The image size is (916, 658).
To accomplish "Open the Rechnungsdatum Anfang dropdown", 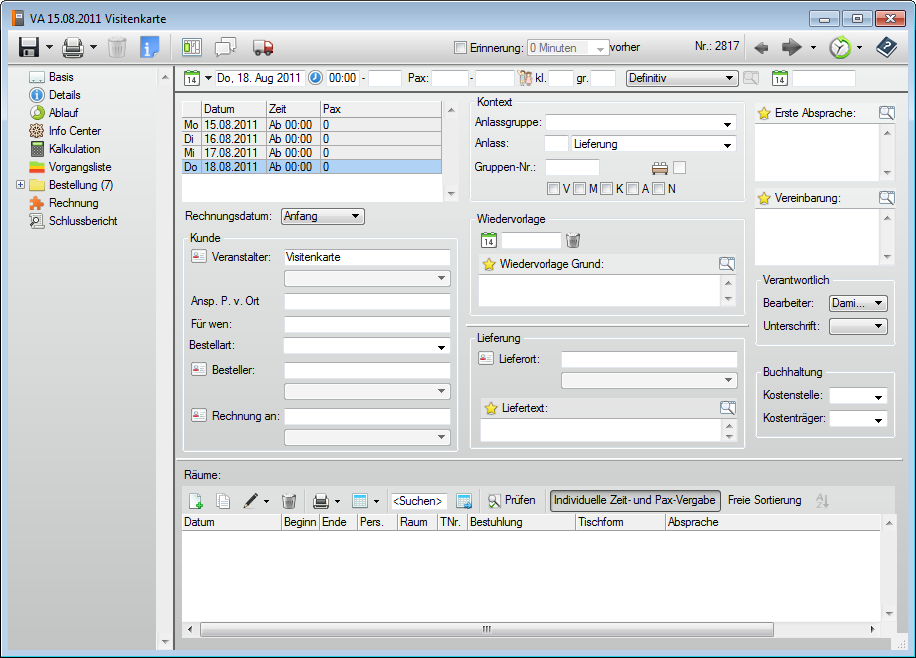I will pos(323,216).
